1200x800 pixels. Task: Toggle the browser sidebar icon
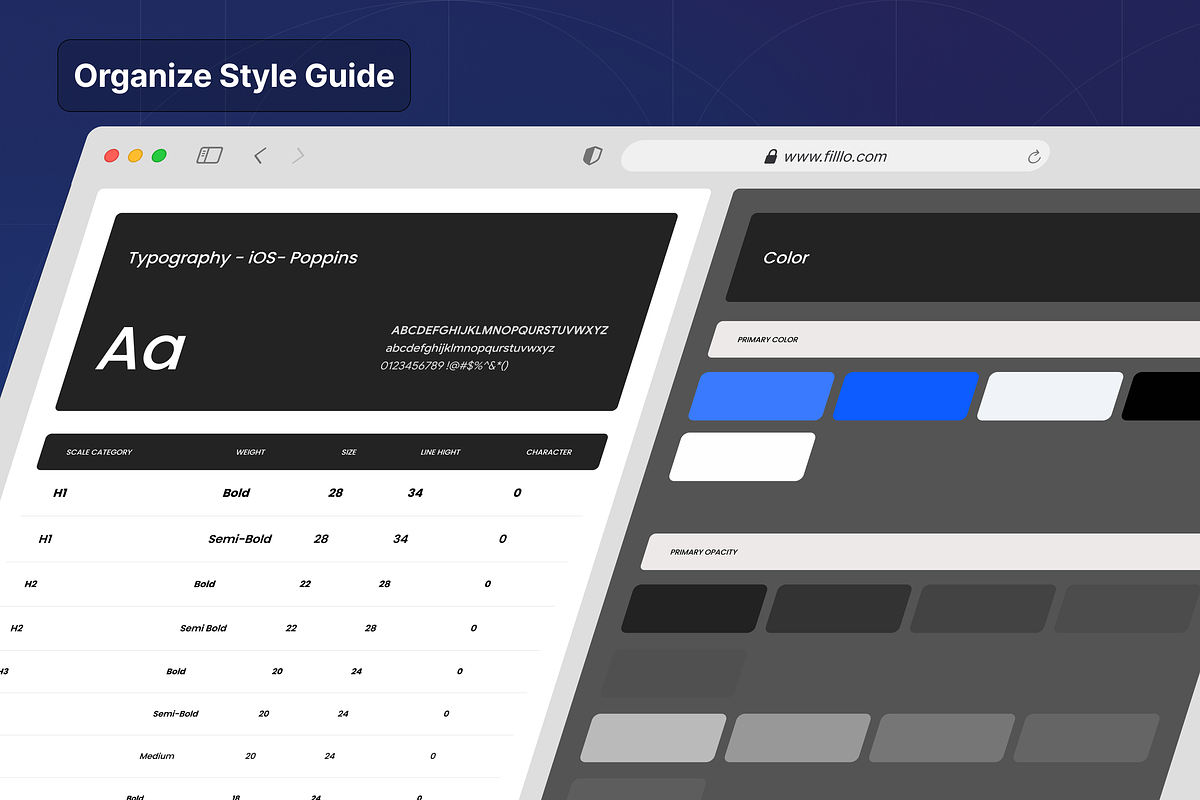209,156
